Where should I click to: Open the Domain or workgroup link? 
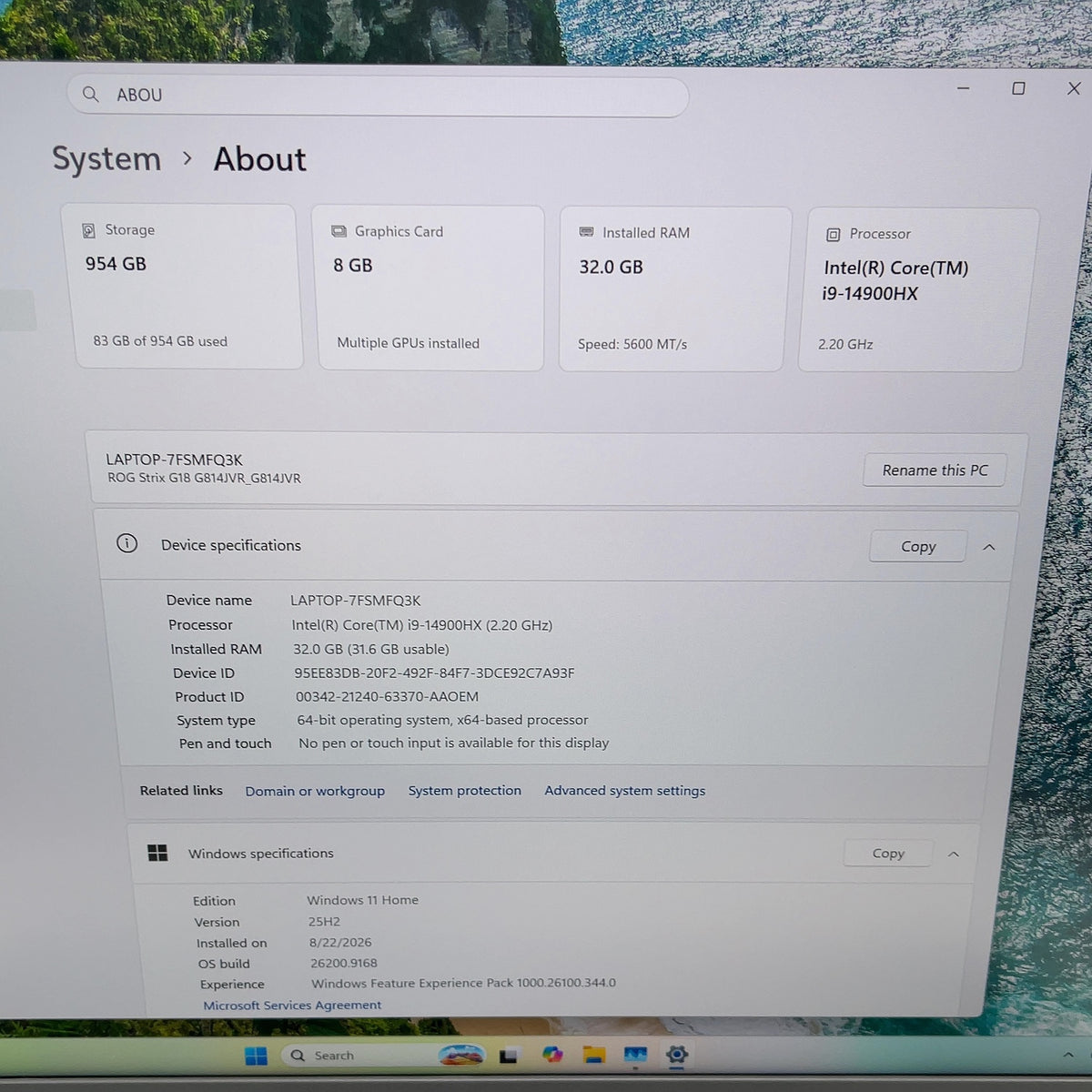click(315, 791)
